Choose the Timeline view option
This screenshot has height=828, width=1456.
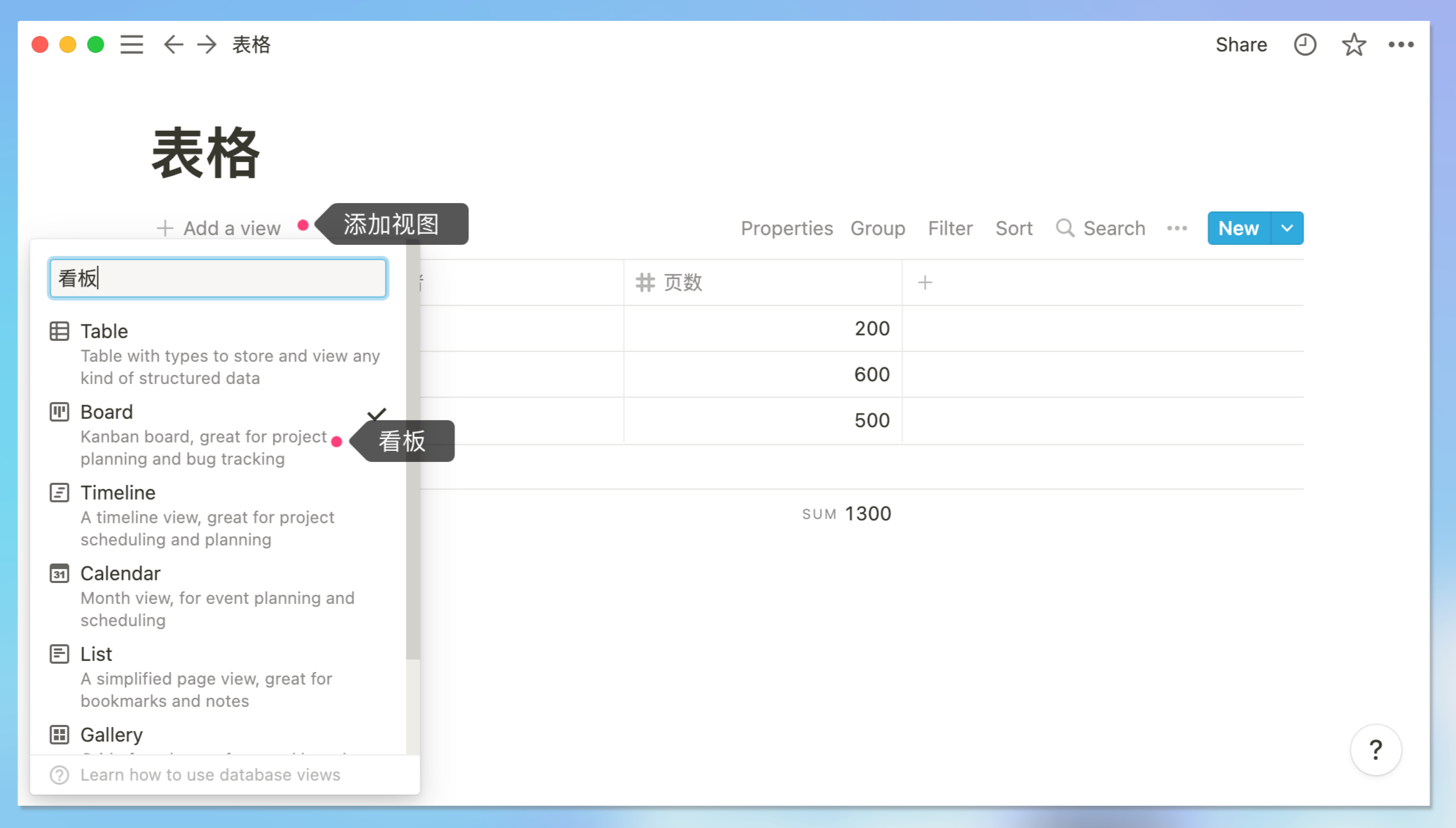pyautogui.click(x=218, y=515)
